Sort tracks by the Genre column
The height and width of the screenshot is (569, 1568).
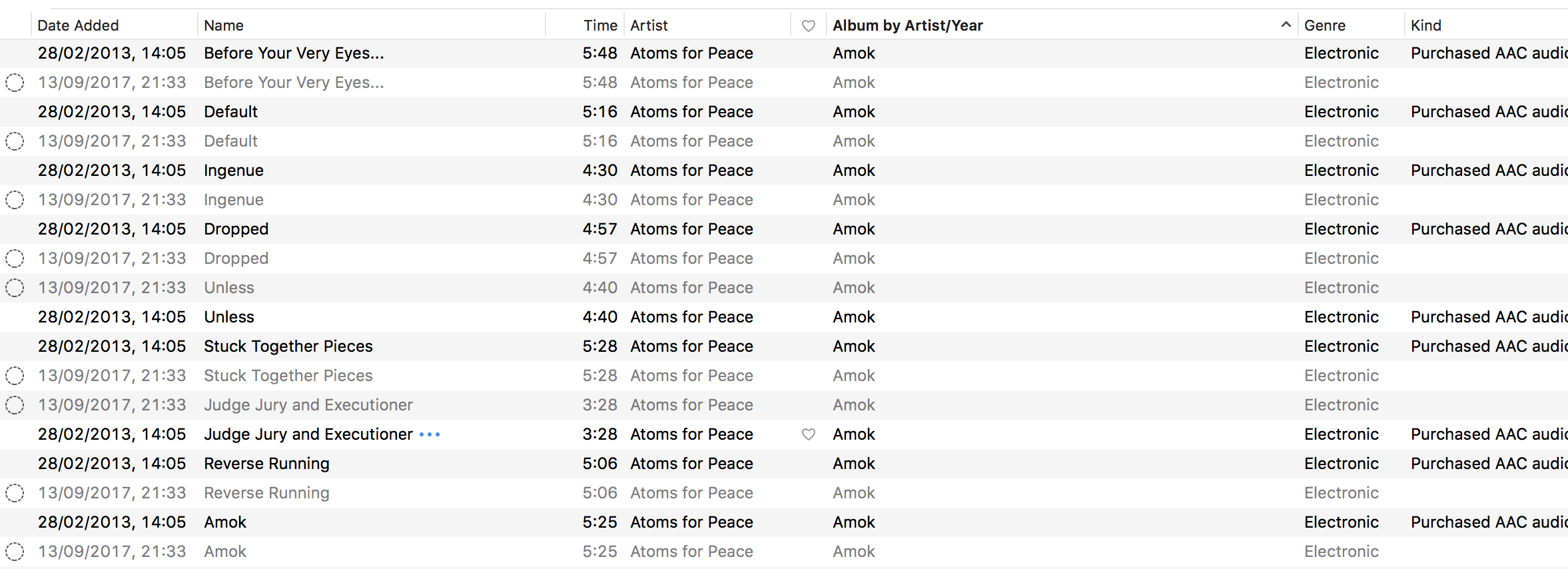(1325, 25)
